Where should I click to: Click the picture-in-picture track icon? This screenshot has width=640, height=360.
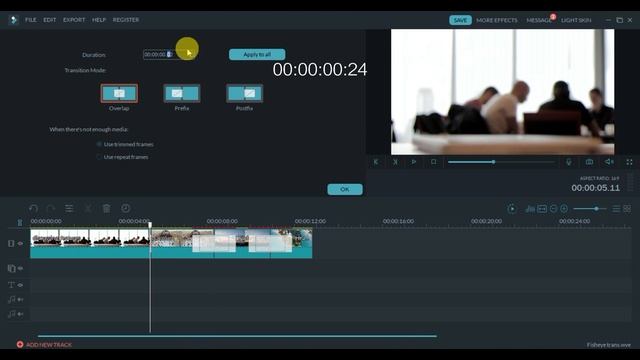(x=11, y=268)
